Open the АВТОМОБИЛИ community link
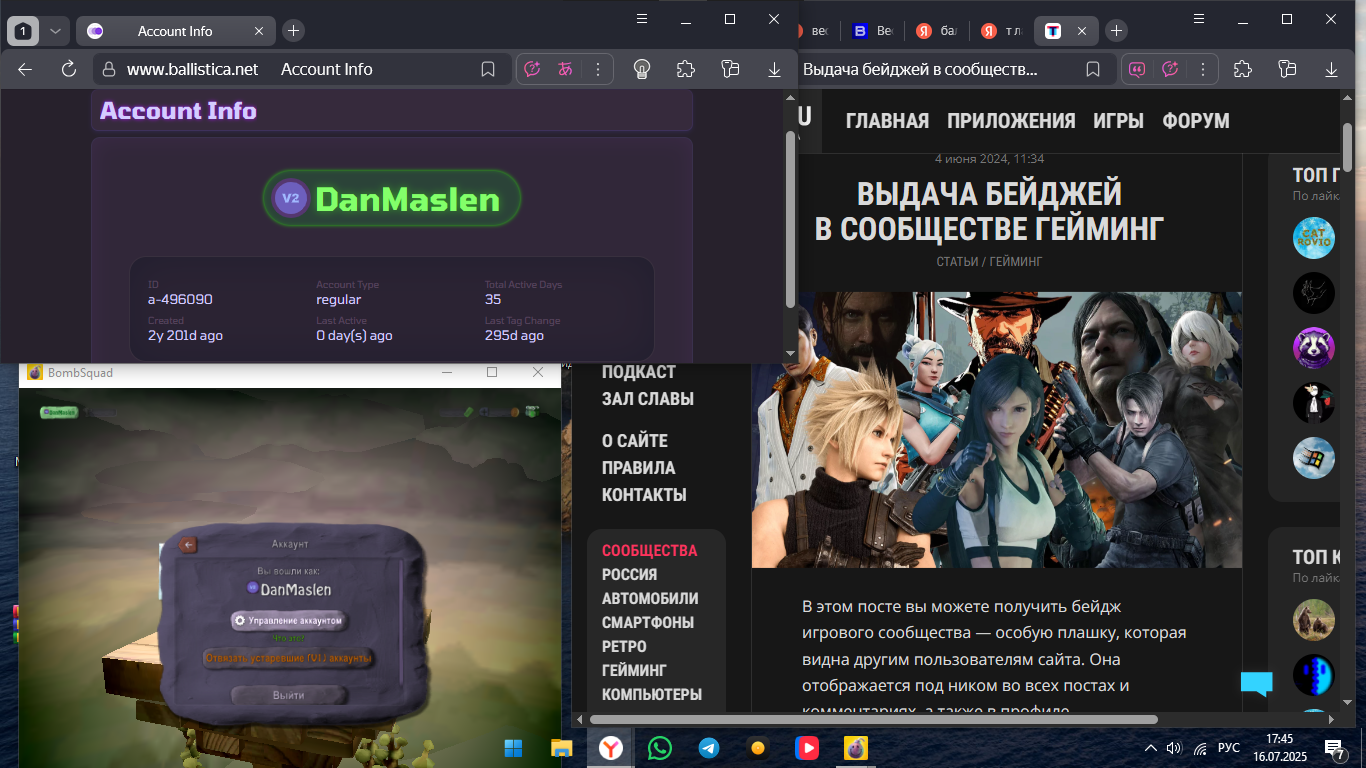 click(650, 598)
